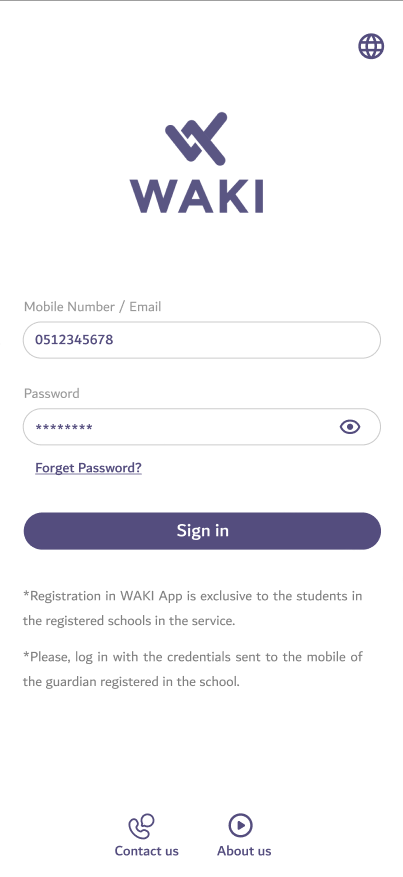
Task: Click the Sign in button
Action: (202, 531)
